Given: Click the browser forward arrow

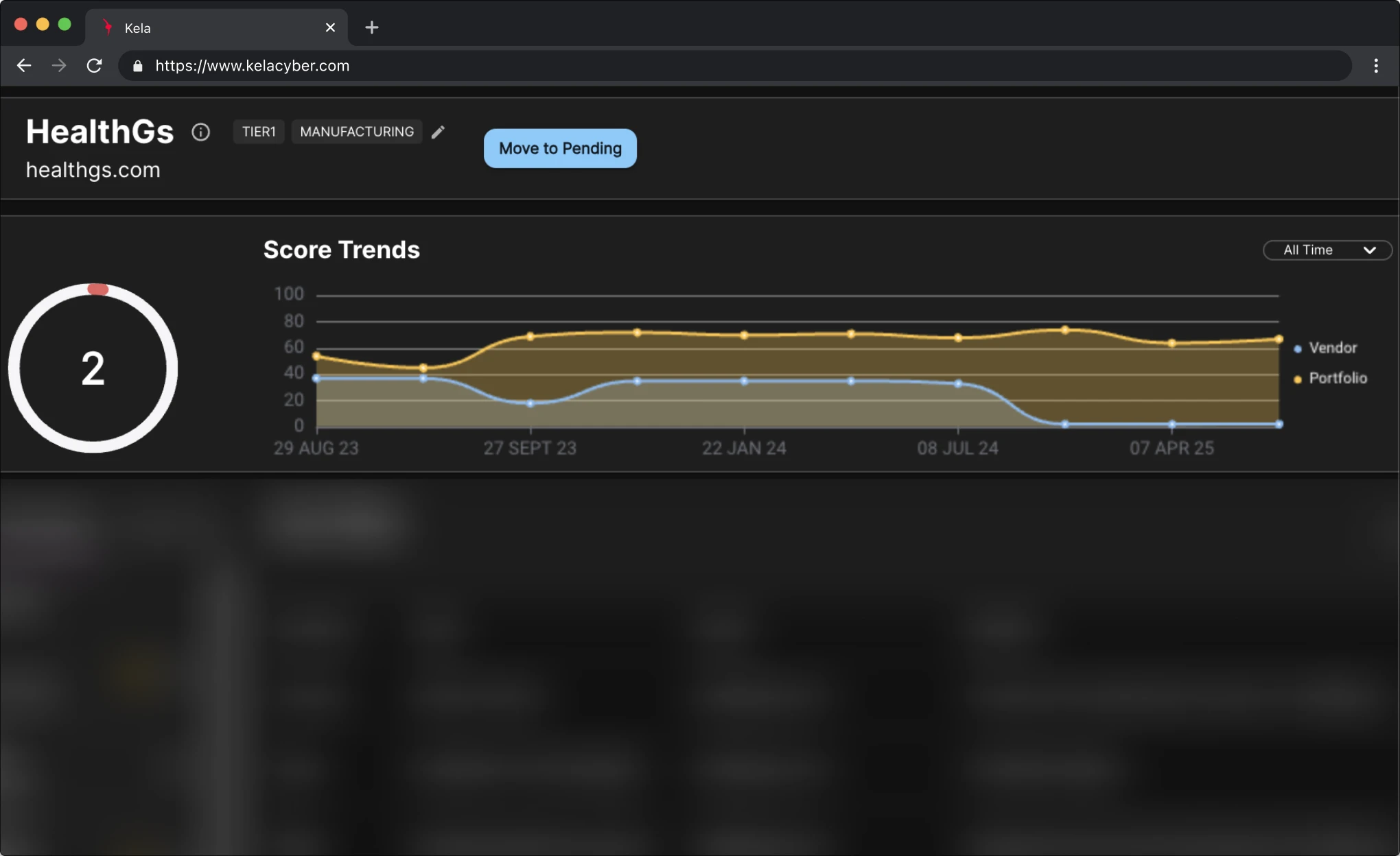Looking at the screenshot, I should pos(59,66).
